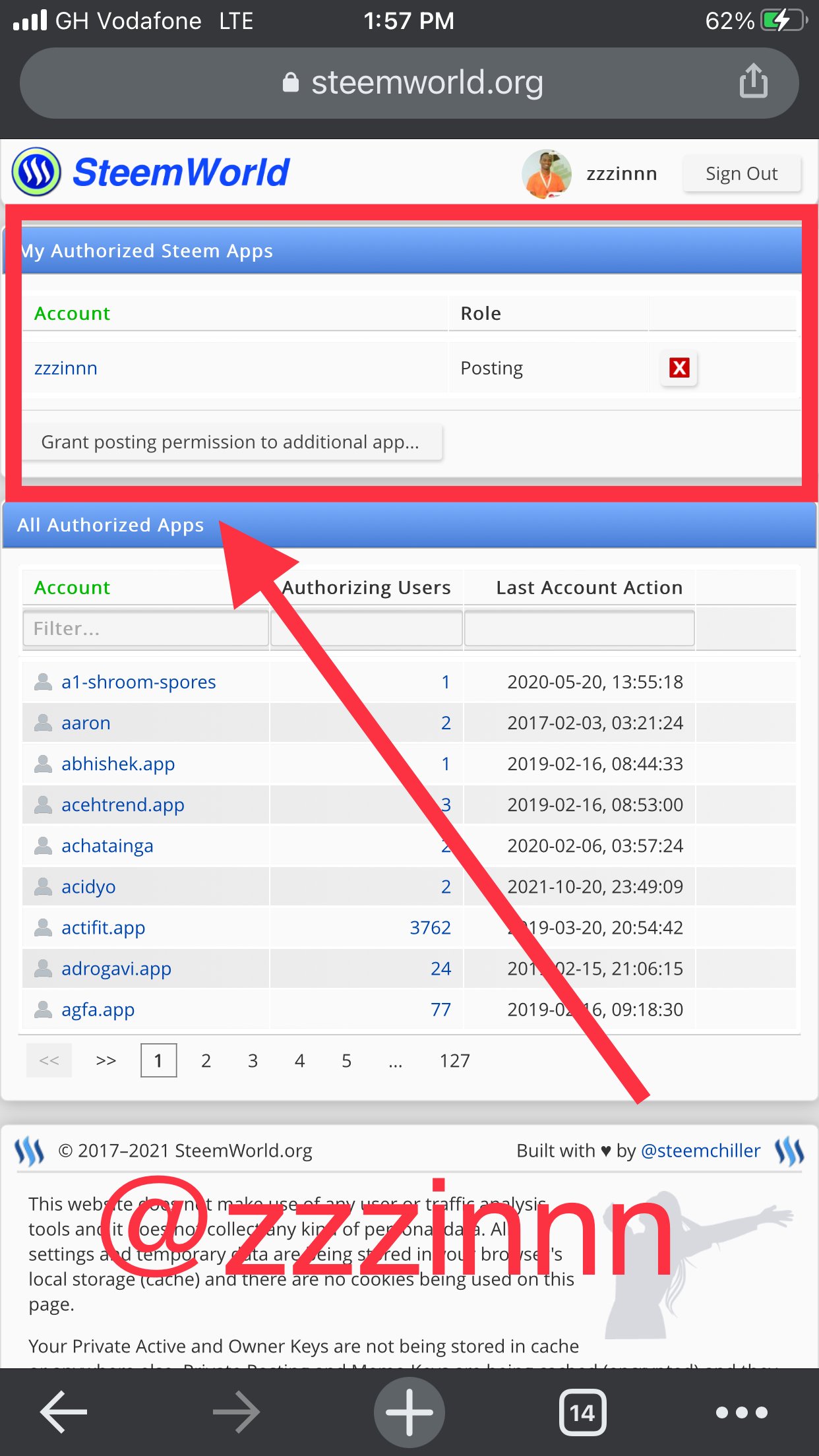Open achatainga account link
Image resolution: width=819 pixels, height=1456 pixels.
tap(107, 845)
